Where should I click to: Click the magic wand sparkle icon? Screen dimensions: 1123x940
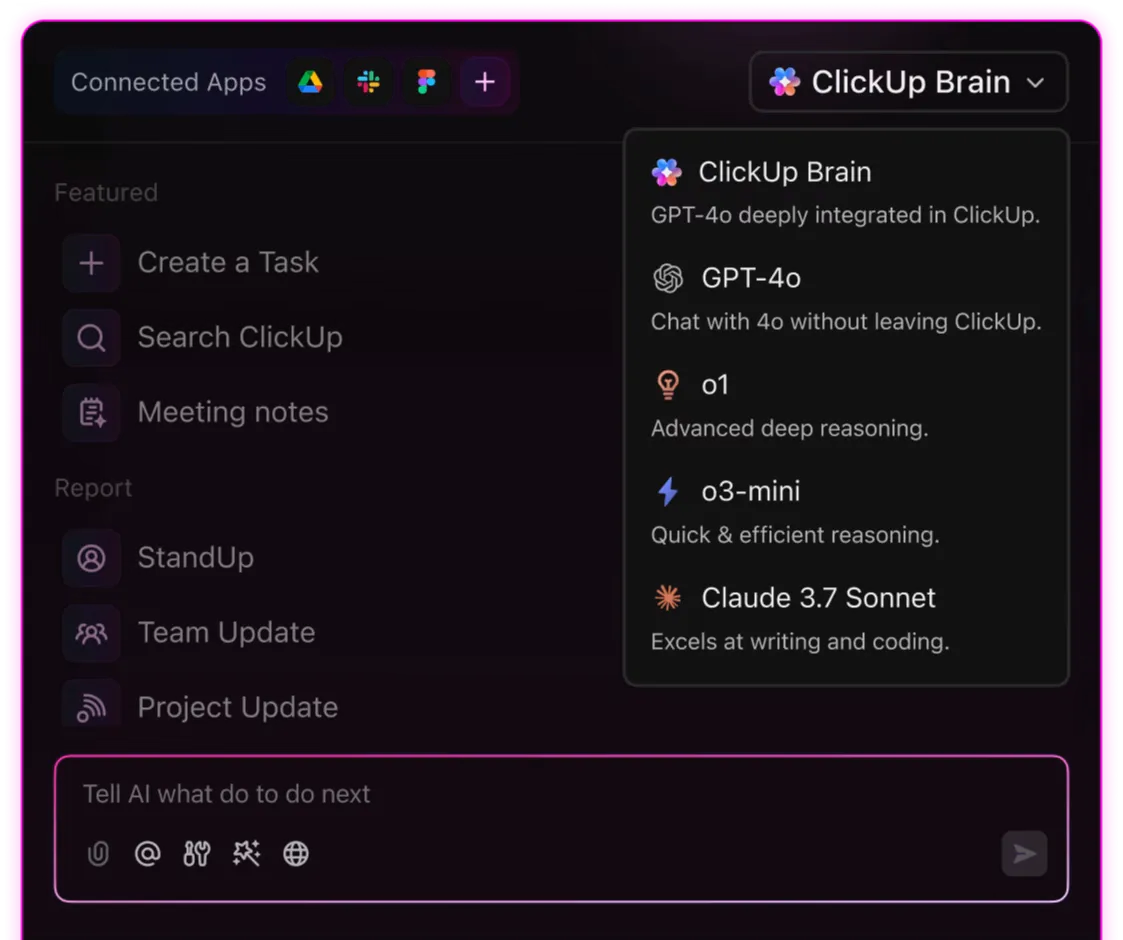246,853
